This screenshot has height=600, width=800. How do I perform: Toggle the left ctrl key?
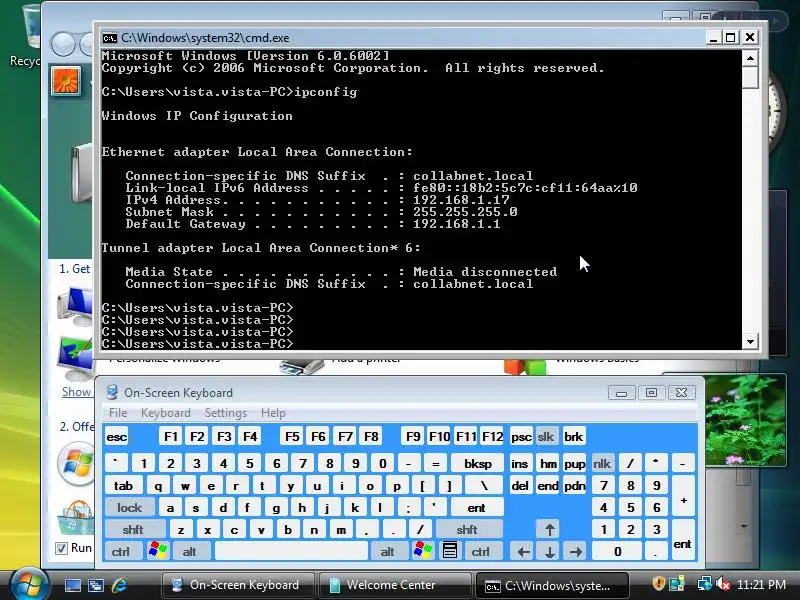pos(121,552)
